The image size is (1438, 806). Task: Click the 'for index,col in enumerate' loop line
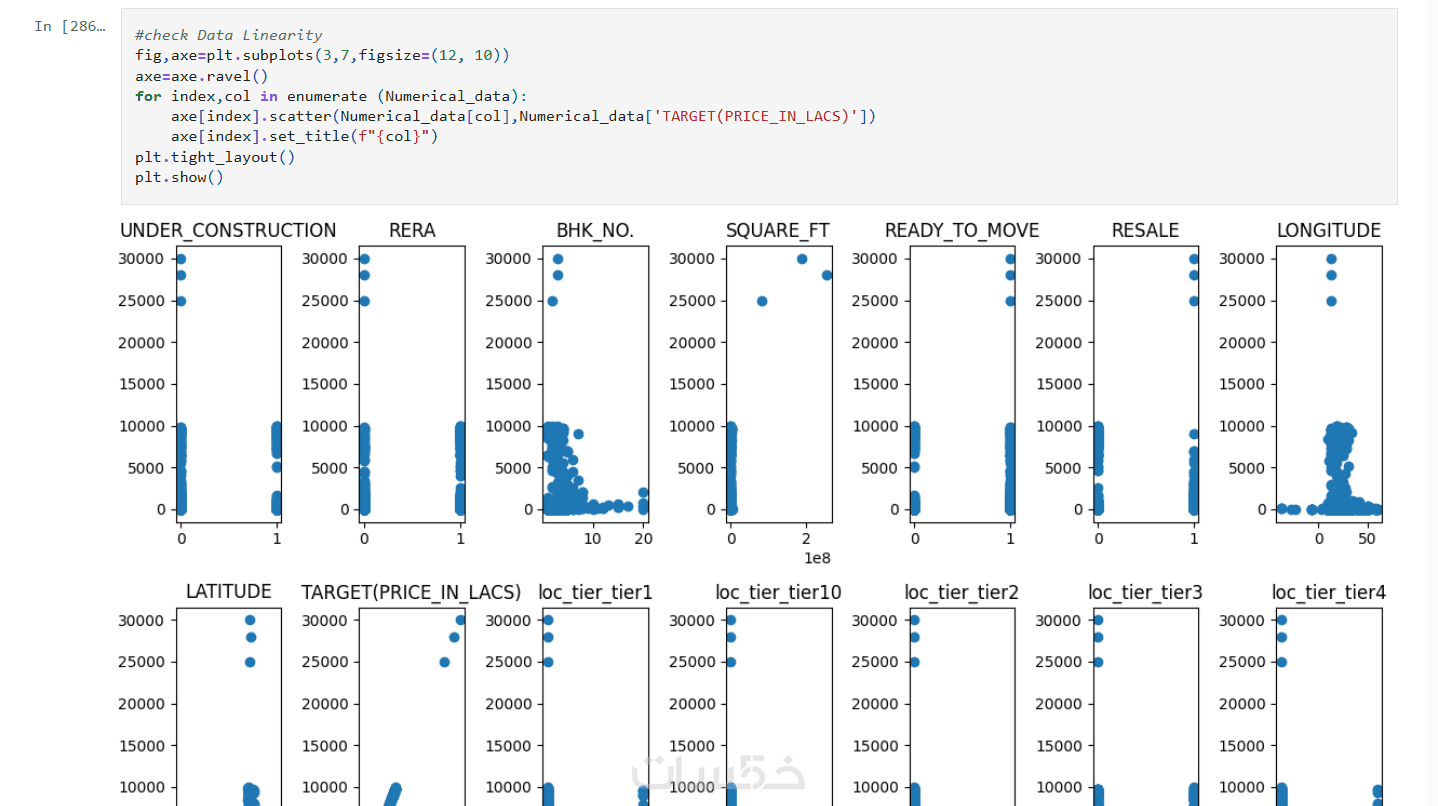(331, 96)
